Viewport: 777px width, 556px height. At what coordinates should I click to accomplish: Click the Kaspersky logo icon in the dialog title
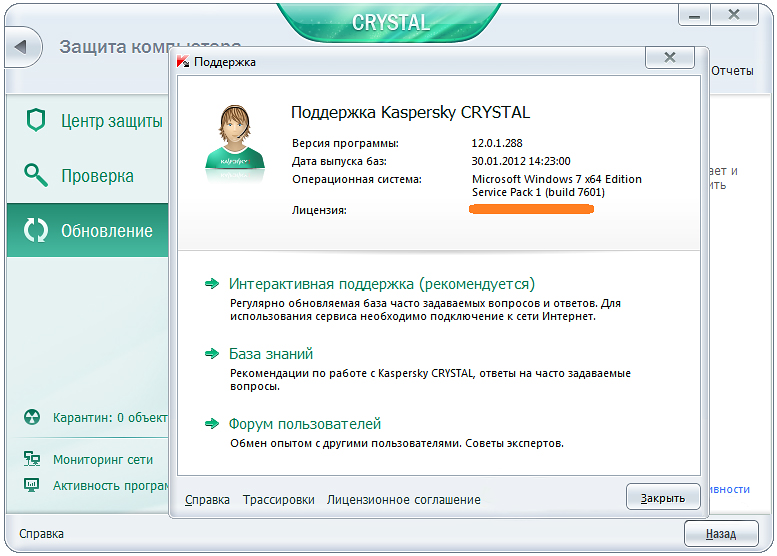click(x=183, y=61)
